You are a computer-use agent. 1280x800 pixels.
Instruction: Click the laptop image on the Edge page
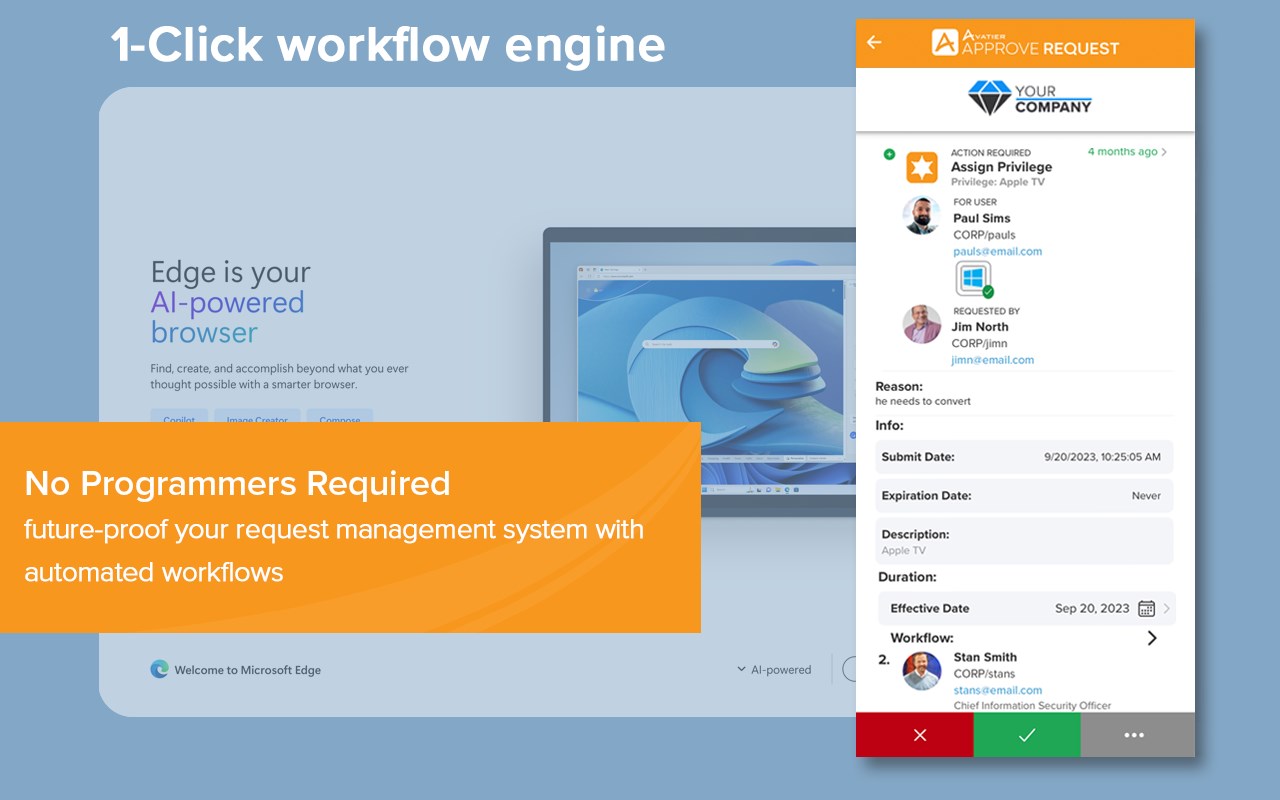coord(699,370)
